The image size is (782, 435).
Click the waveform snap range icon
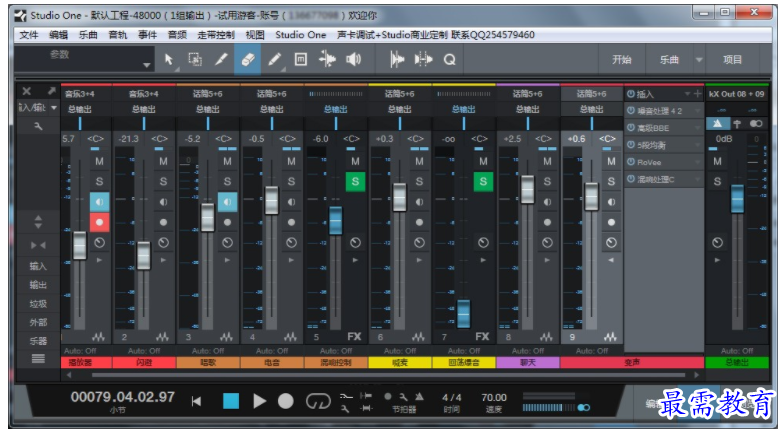(423, 59)
